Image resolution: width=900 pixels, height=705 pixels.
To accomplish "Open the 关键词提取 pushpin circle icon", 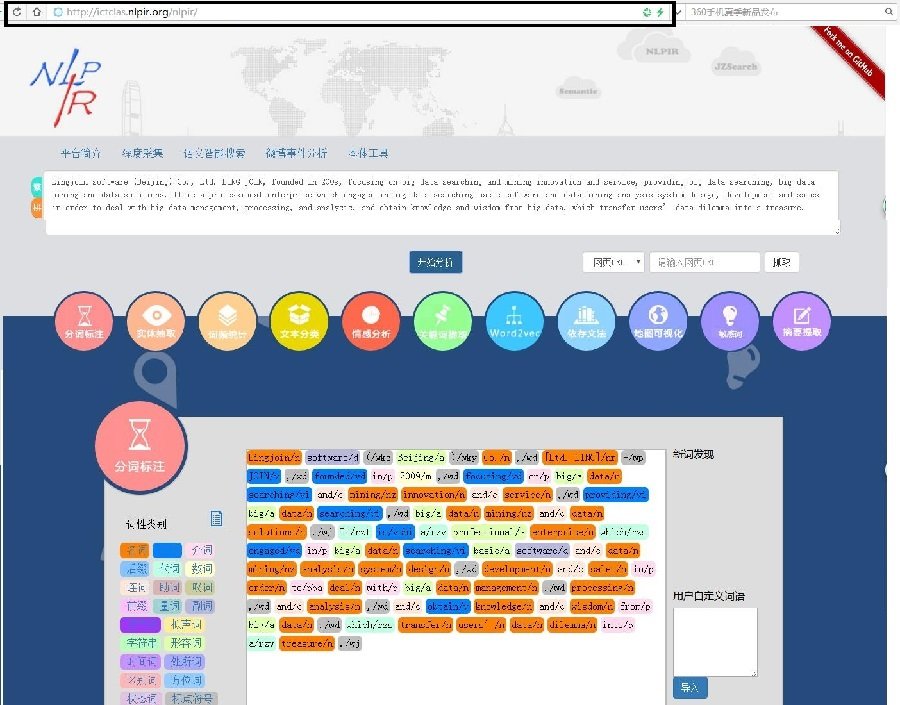I will [443, 321].
